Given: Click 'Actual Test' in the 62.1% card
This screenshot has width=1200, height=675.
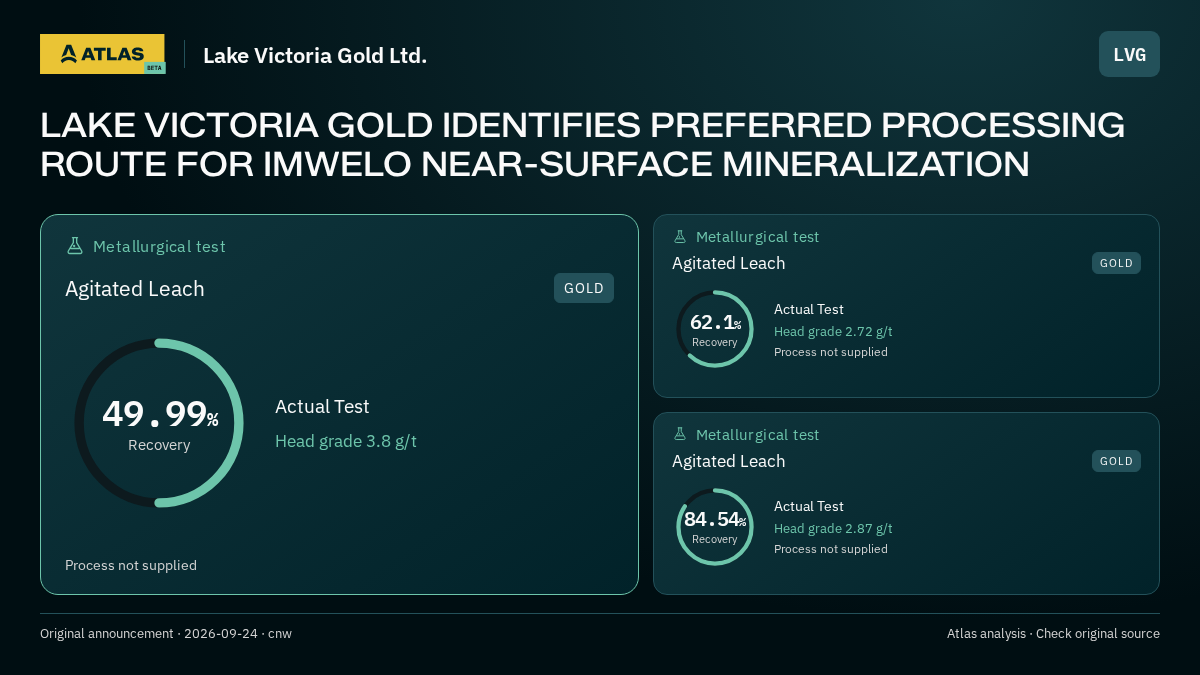Looking at the screenshot, I should tap(809, 309).
